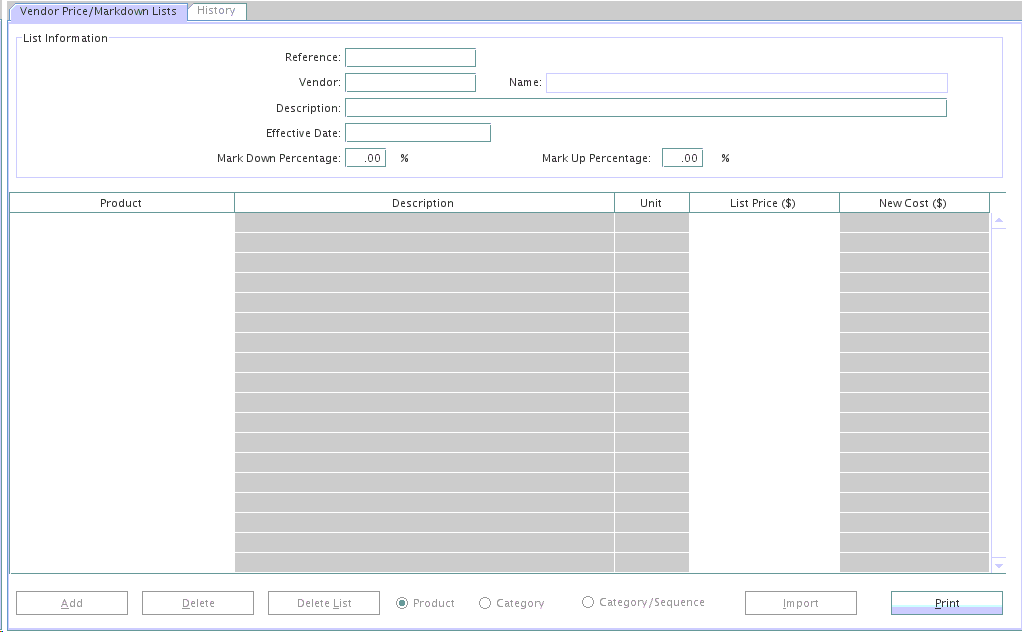Click the vendor Name field

pyautogui.click(x=746, y=83)
